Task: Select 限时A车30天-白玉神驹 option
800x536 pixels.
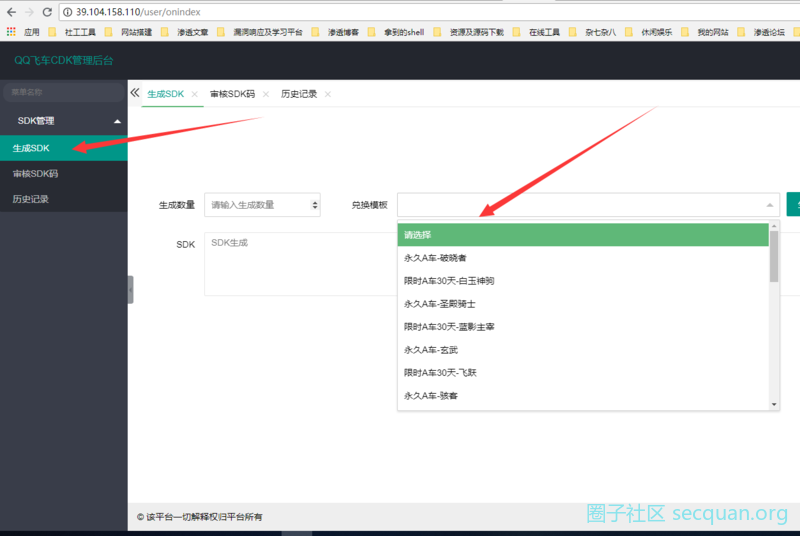Action: point(448,281)
